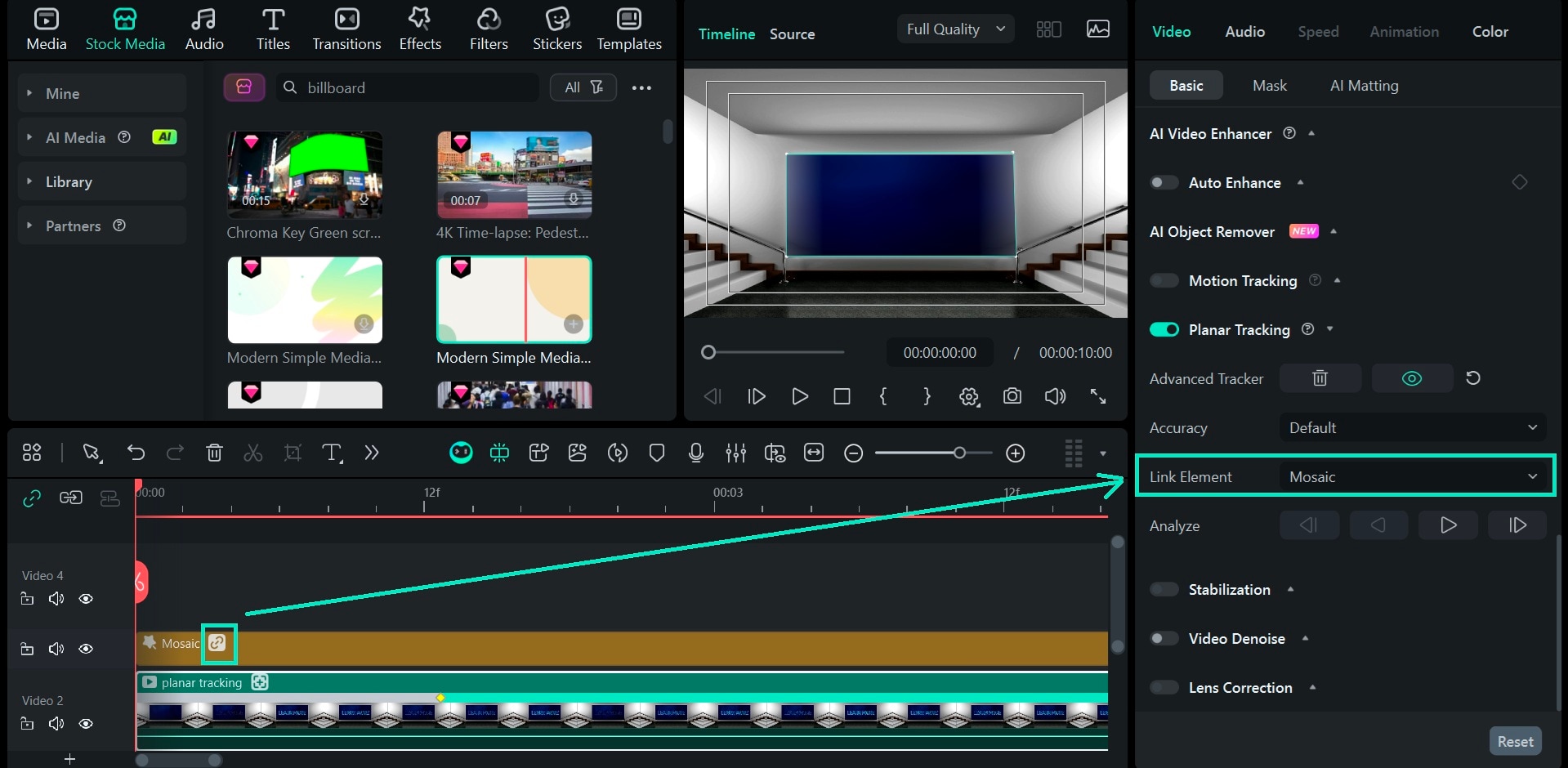Screen dimensions: 1568x768
Task: Toggle Motion Tracking switch
Action: (x=1164, y=281)
